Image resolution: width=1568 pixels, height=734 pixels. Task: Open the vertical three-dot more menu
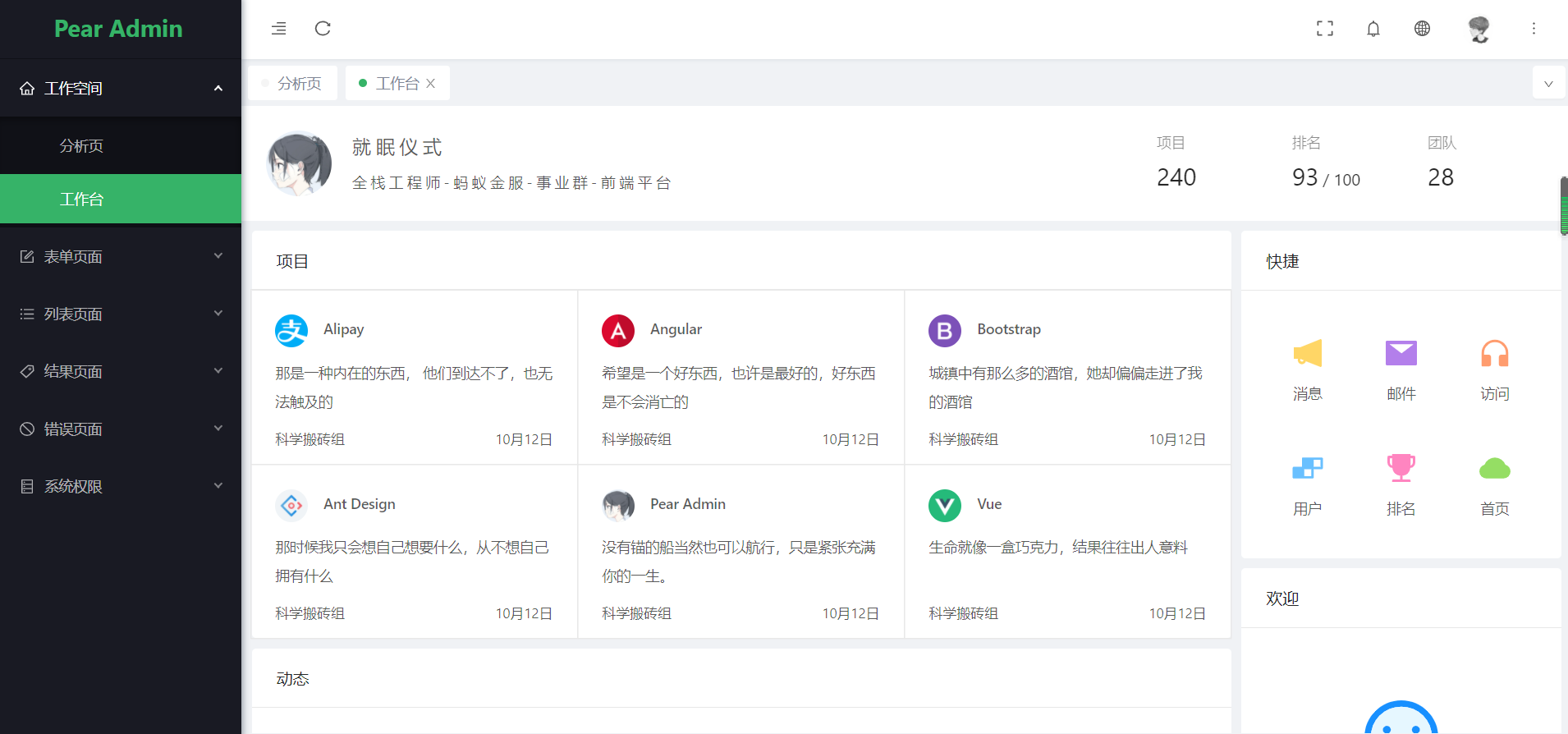[1534, 29]
